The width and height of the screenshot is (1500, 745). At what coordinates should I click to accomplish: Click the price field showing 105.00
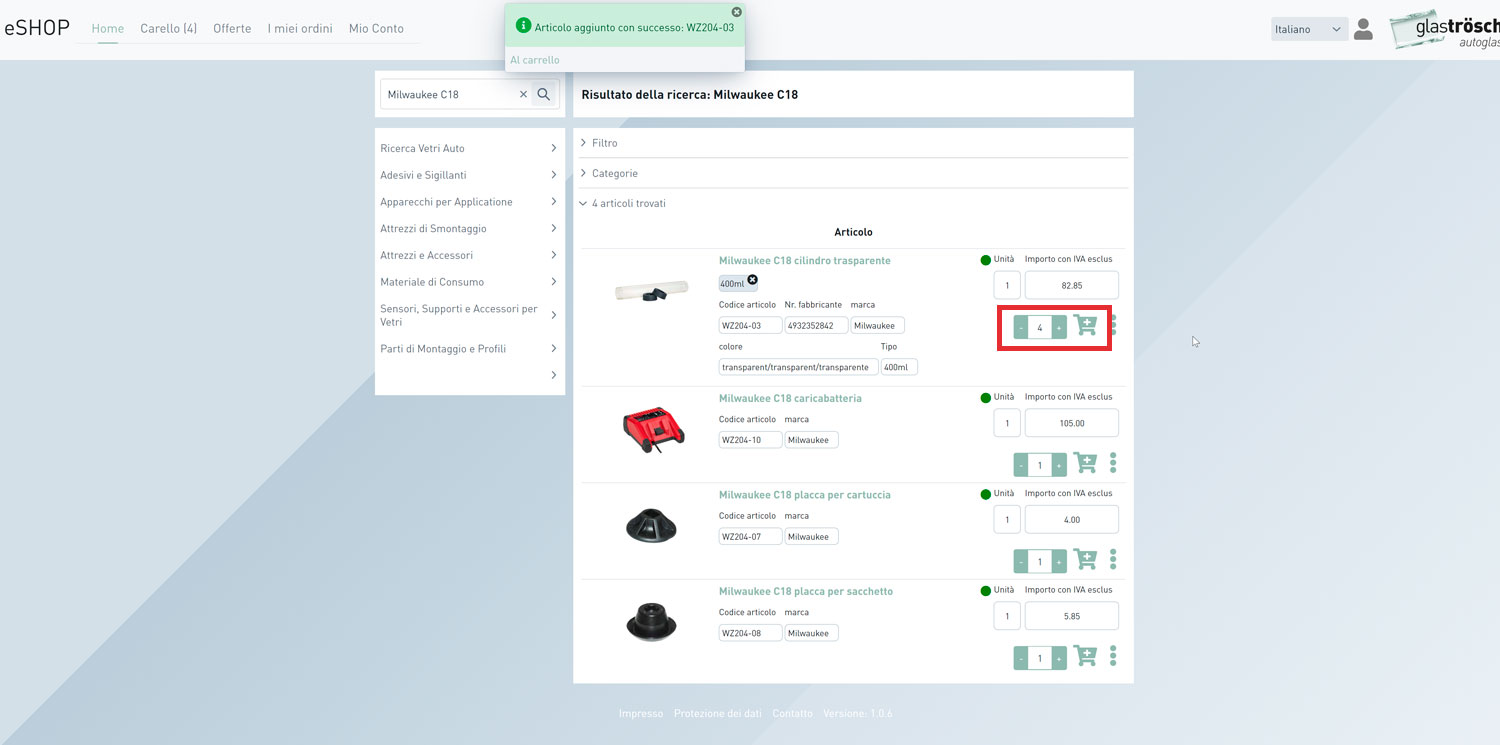1072,423
